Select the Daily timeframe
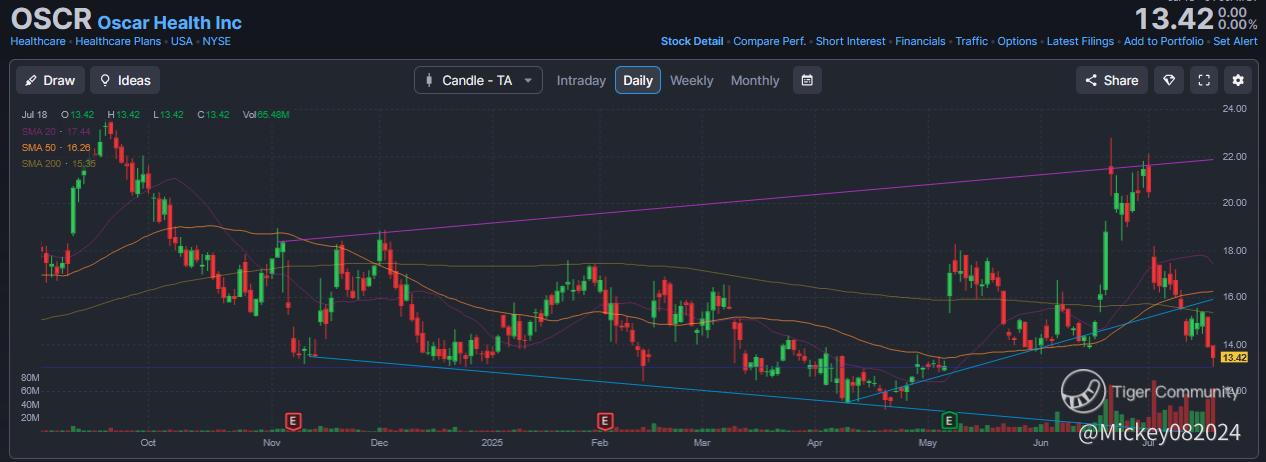The image size is (1266, 462). point(638,80)
